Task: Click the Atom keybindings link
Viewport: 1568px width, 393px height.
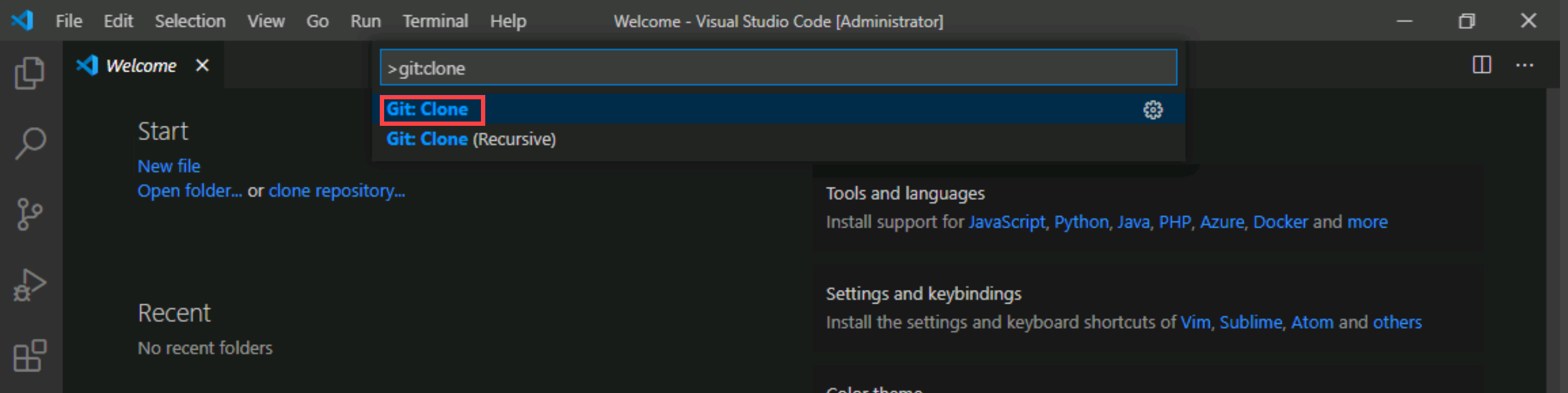Action: coord(1311,322)
